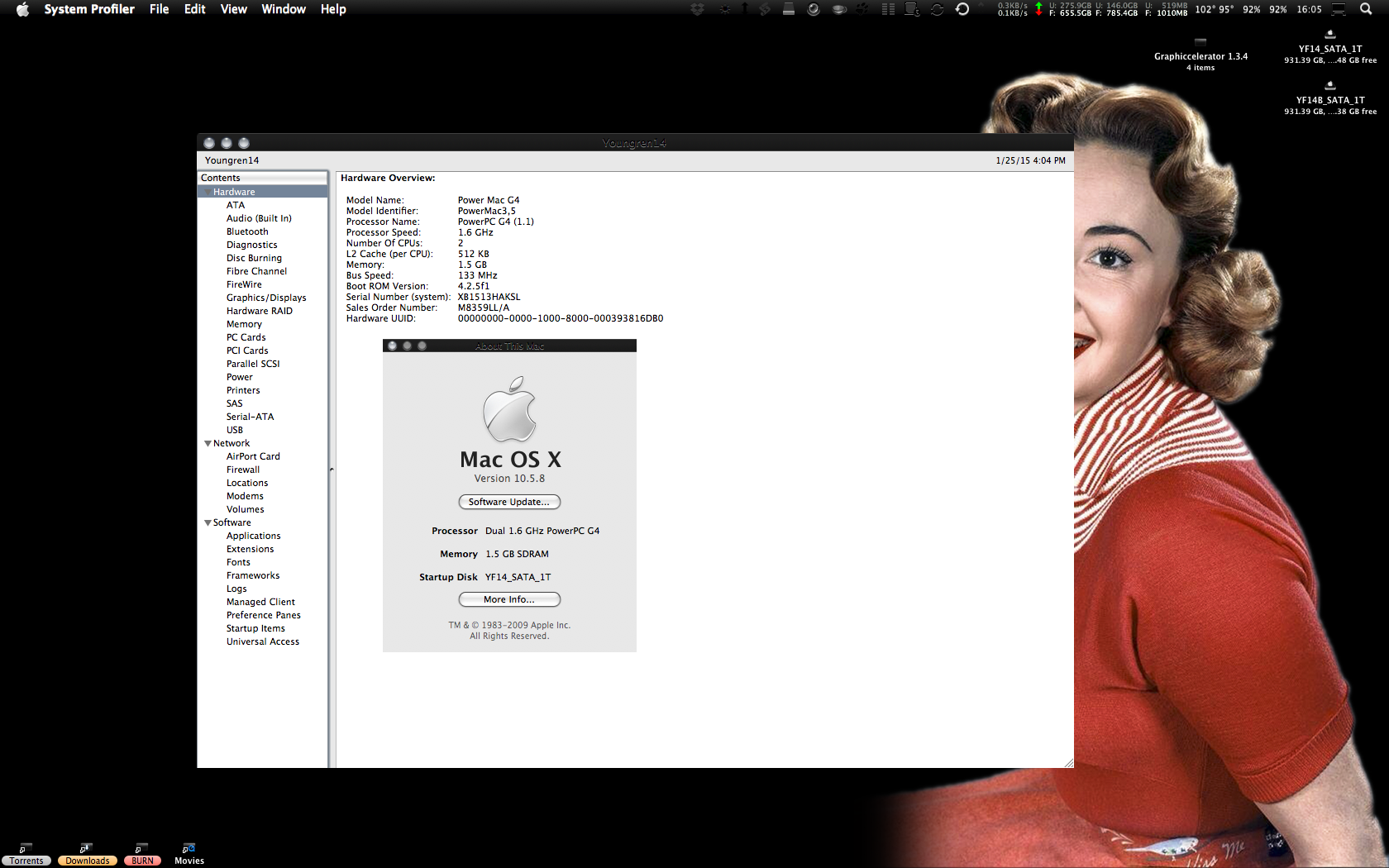The width and height of the screenshot is (1389, 868).
Task: Collapse the Network category triangle
Action: coord(208,443)
